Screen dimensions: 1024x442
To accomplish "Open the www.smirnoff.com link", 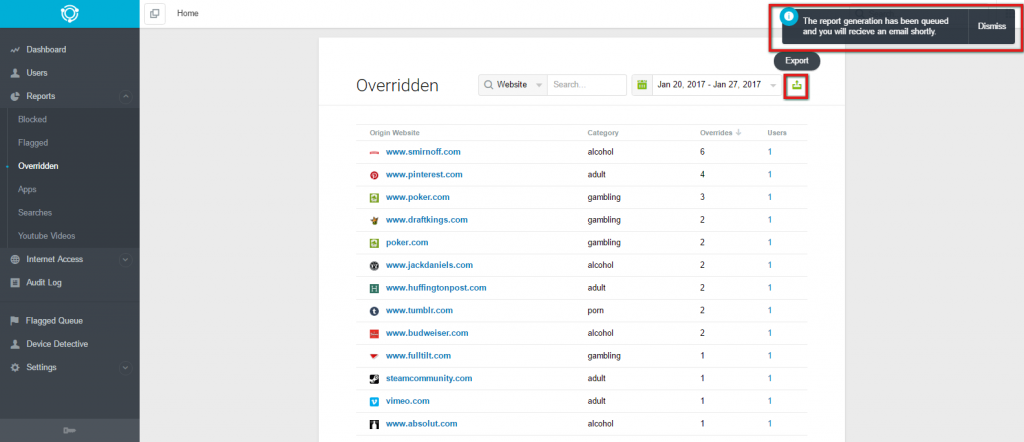I will pos(423,151).
